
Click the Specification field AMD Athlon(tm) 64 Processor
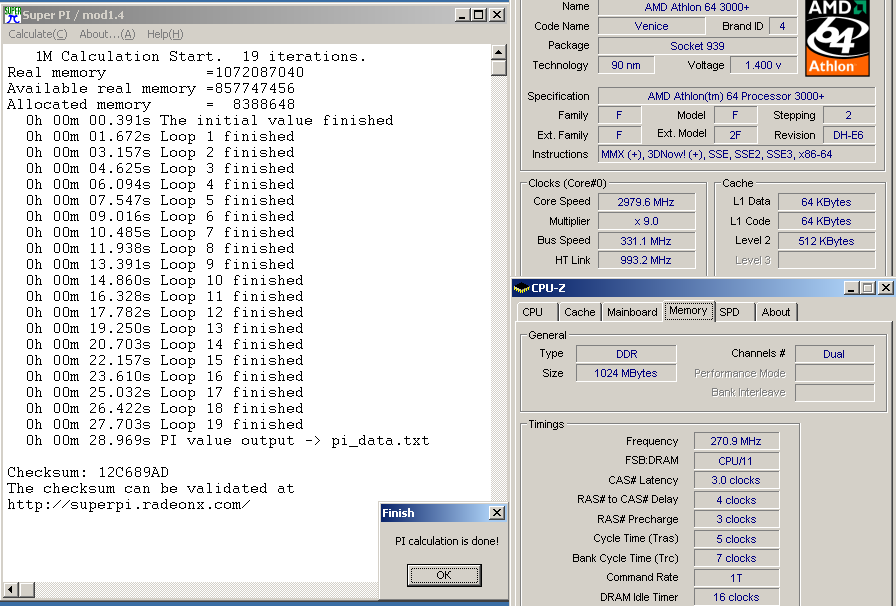tap(736, 96)
